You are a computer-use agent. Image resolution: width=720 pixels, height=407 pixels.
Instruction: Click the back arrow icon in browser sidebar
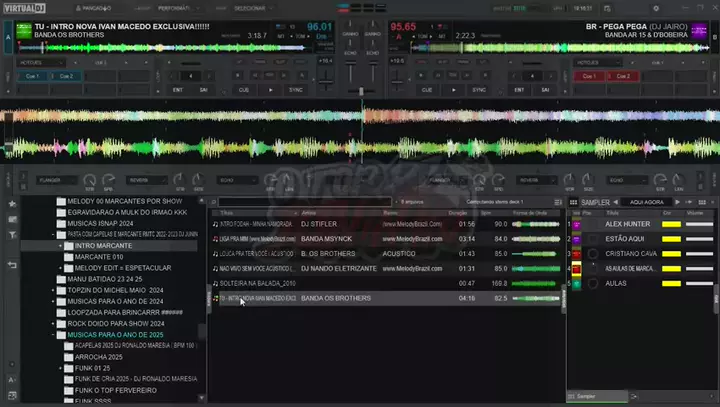click(x=12, y=265)
